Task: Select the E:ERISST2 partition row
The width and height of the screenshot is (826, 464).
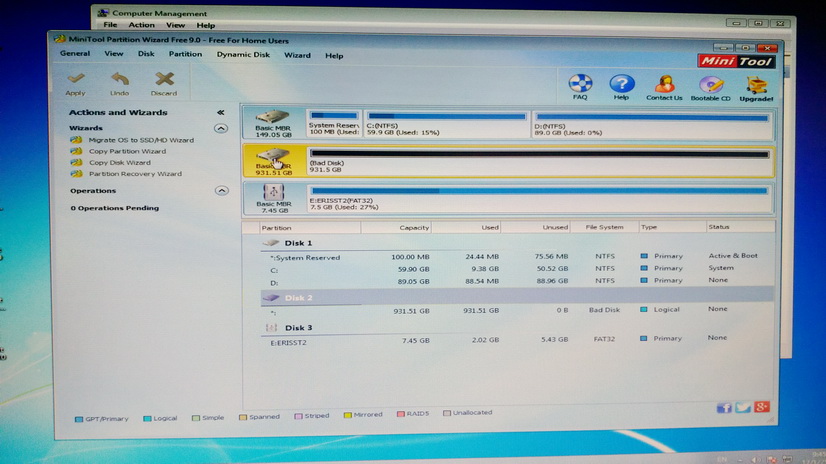Action: (x=517, y=340)
